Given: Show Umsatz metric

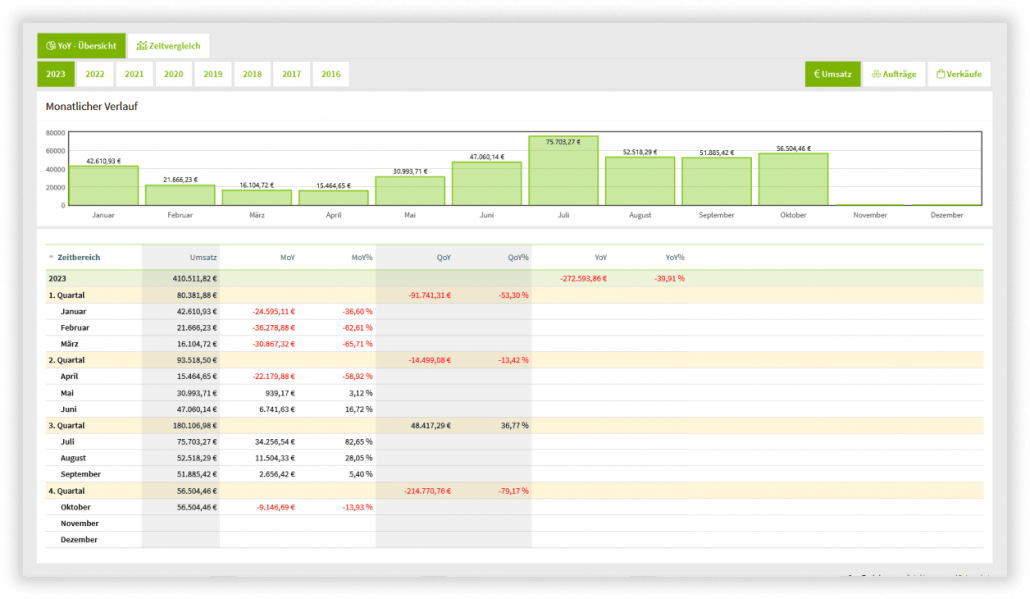Looking at the screenshot, I should [833, 74].
